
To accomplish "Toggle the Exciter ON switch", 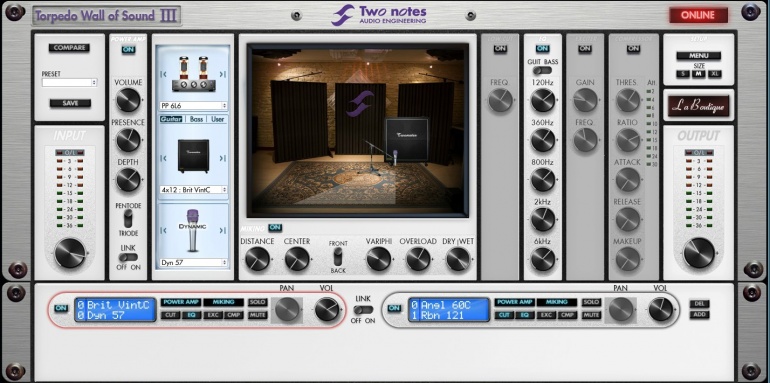I will (x=584, y=49).
